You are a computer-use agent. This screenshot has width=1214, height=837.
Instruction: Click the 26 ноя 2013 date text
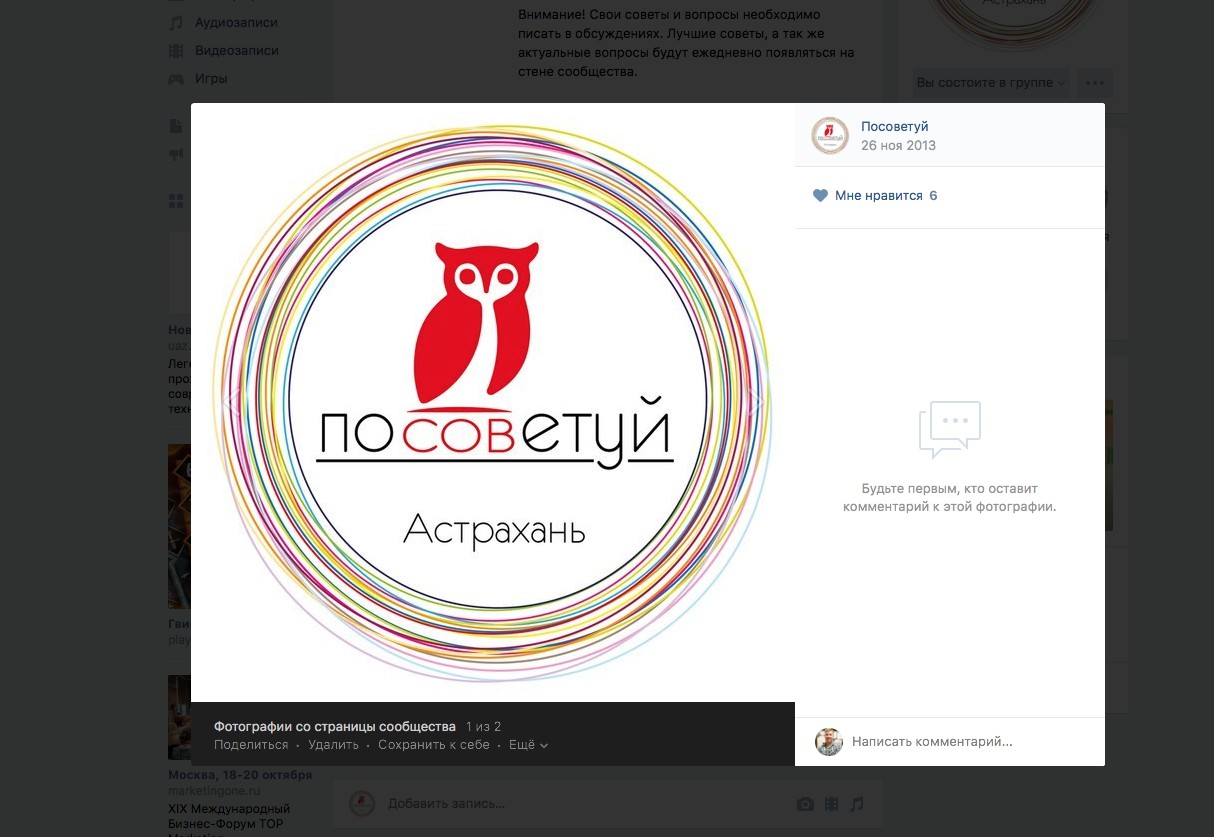[898, 145]
